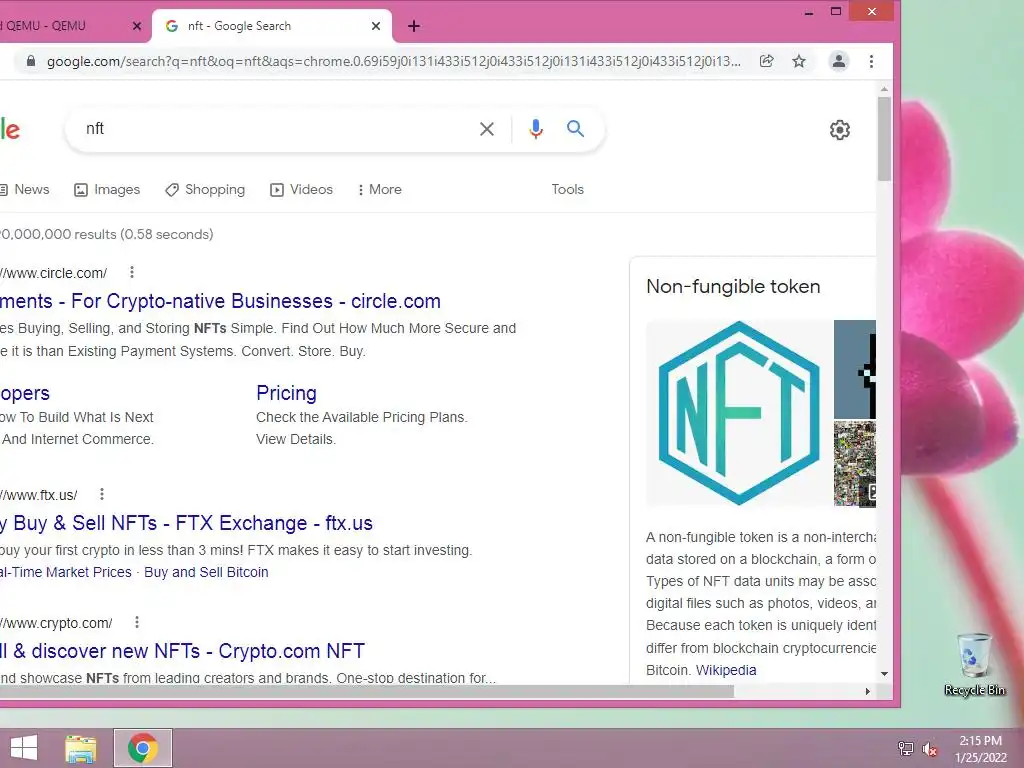The height and width of the screenshot is (768, 1024).
Task: Launch File Explorer from the taskbar
Action: [x=81, y=748]
